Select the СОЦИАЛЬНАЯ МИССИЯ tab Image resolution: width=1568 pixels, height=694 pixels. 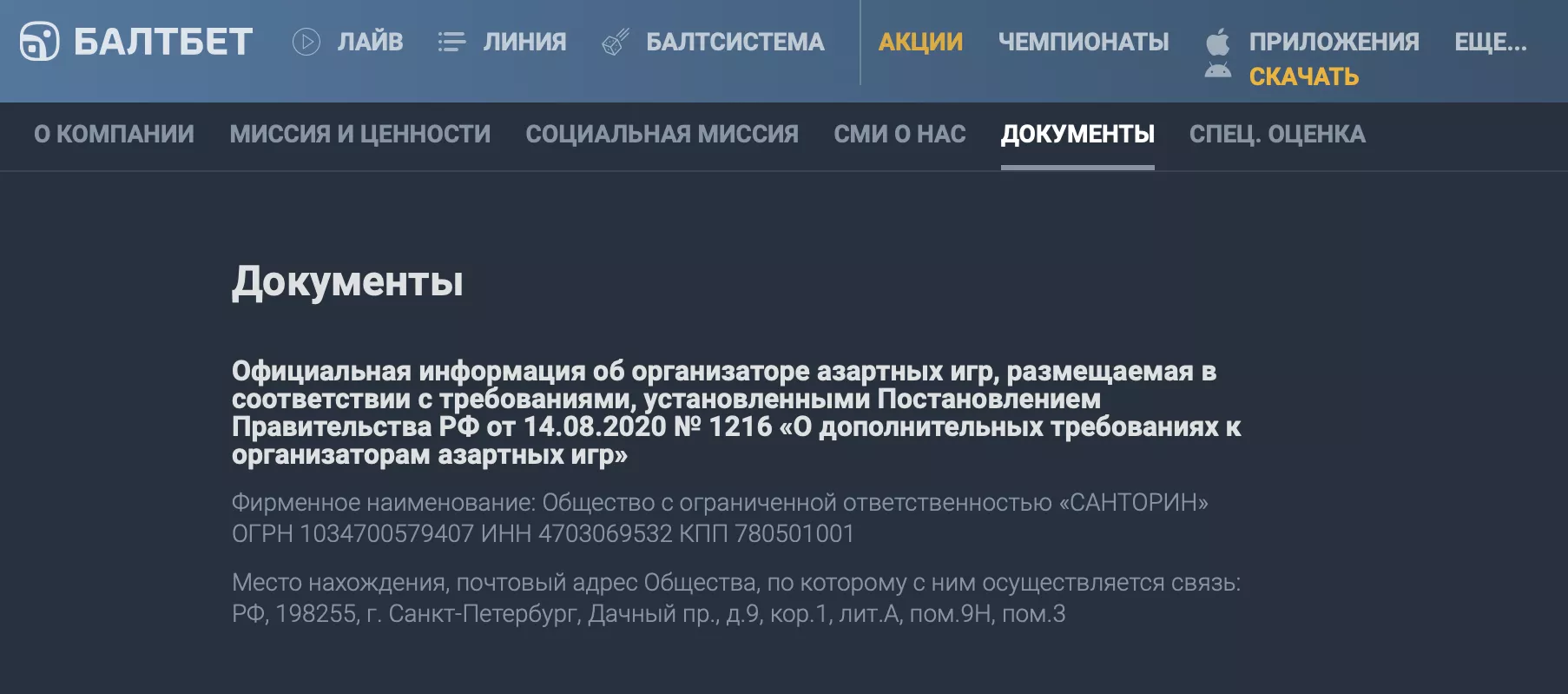pos(662,135)
